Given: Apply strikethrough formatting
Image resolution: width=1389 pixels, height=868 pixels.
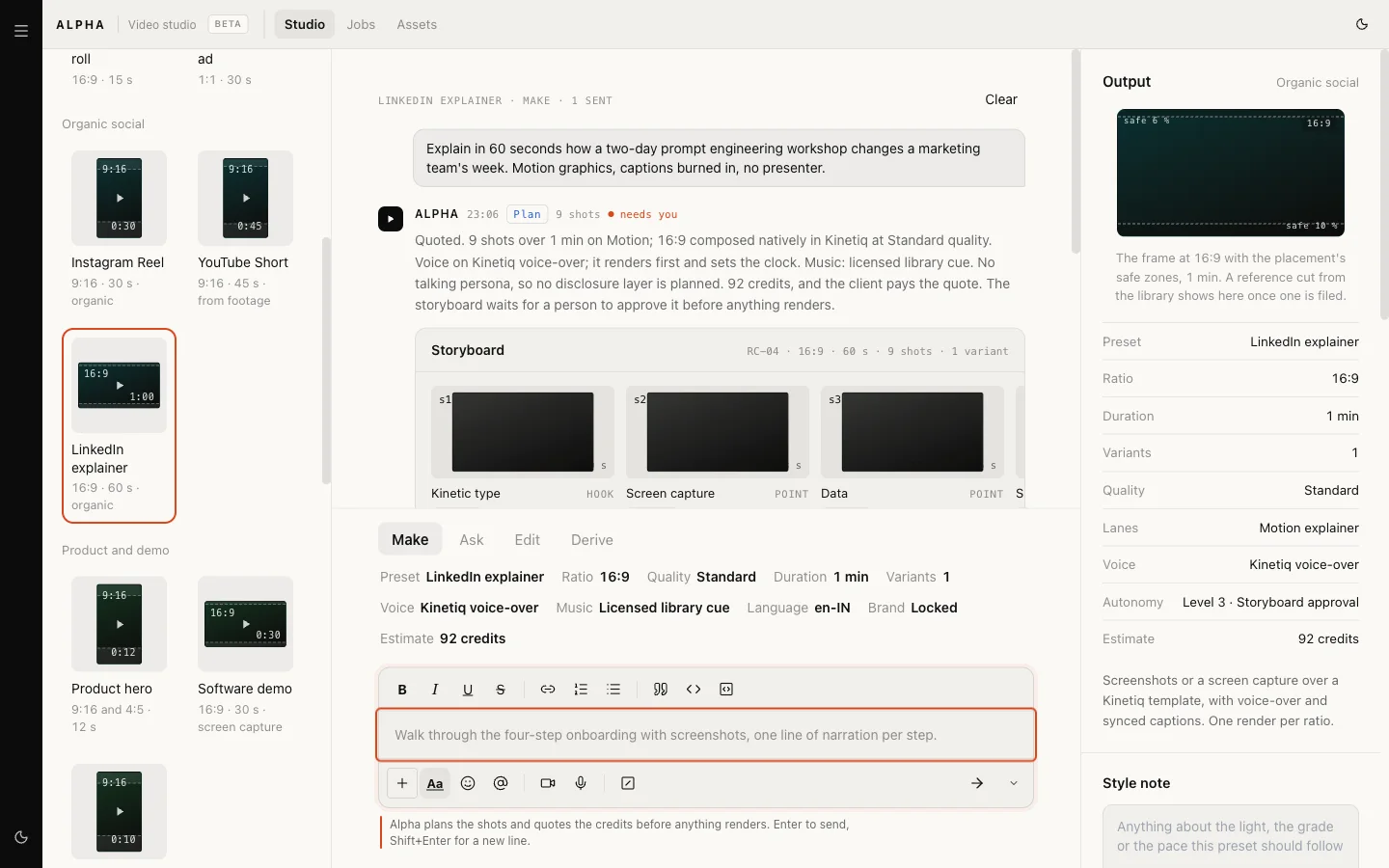Looking at the screenshot, I should click(x=501, y=690).
